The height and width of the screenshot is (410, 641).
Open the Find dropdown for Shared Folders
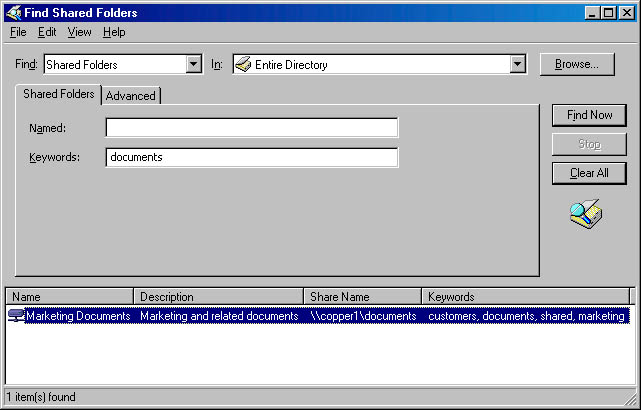(x=194, y=65)
